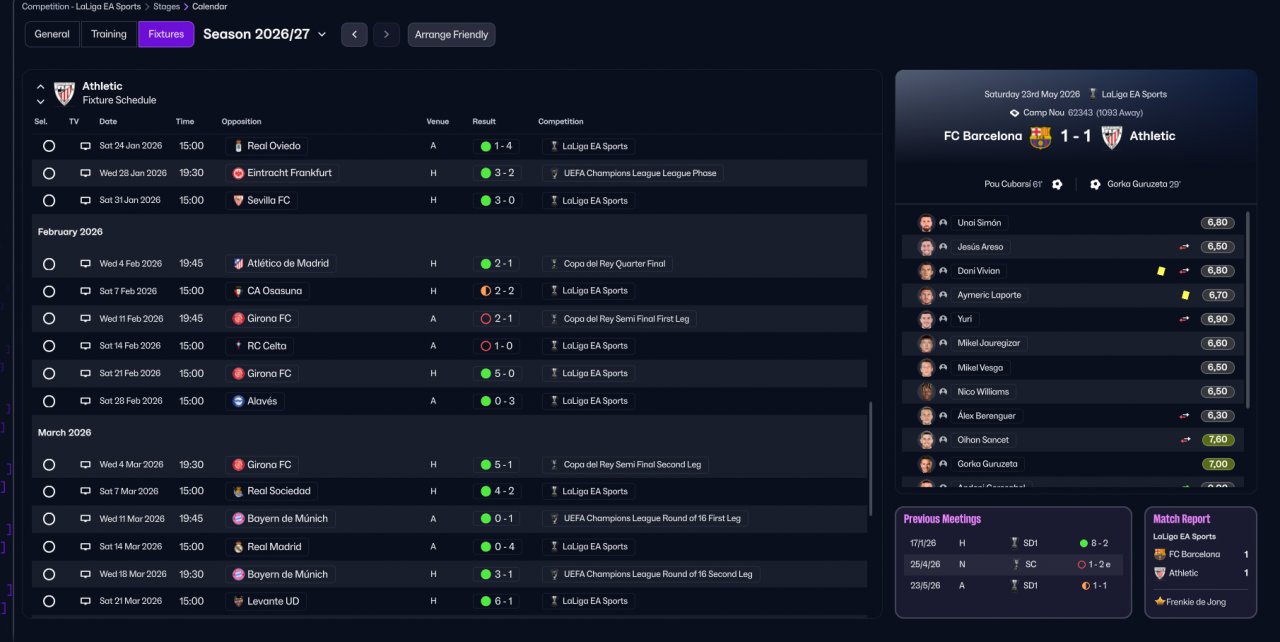
Task: Click Doni Vivian's yellow card icon
Action: (x=1161, y=271)
